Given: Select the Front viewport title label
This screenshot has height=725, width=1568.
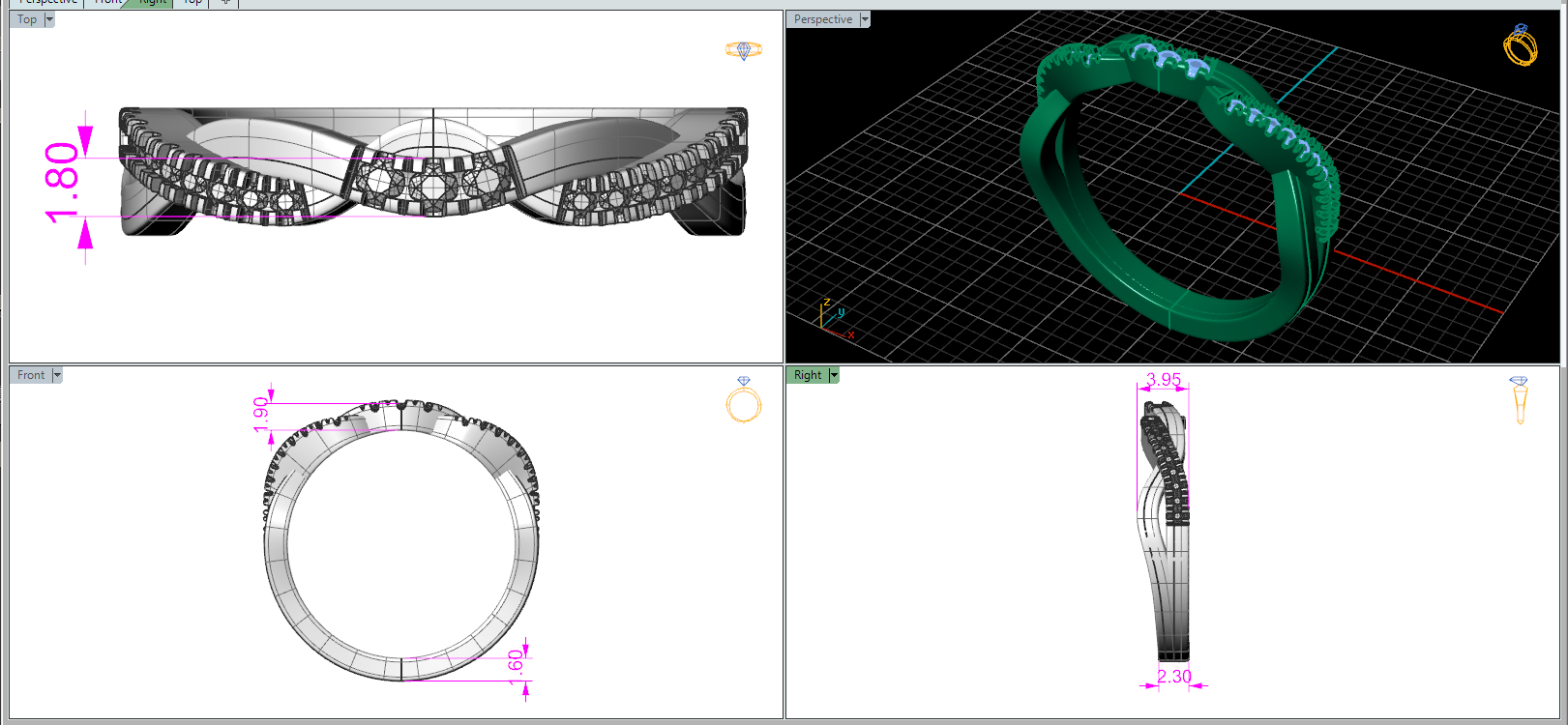Looking at the screenshot, I should 31,375.
